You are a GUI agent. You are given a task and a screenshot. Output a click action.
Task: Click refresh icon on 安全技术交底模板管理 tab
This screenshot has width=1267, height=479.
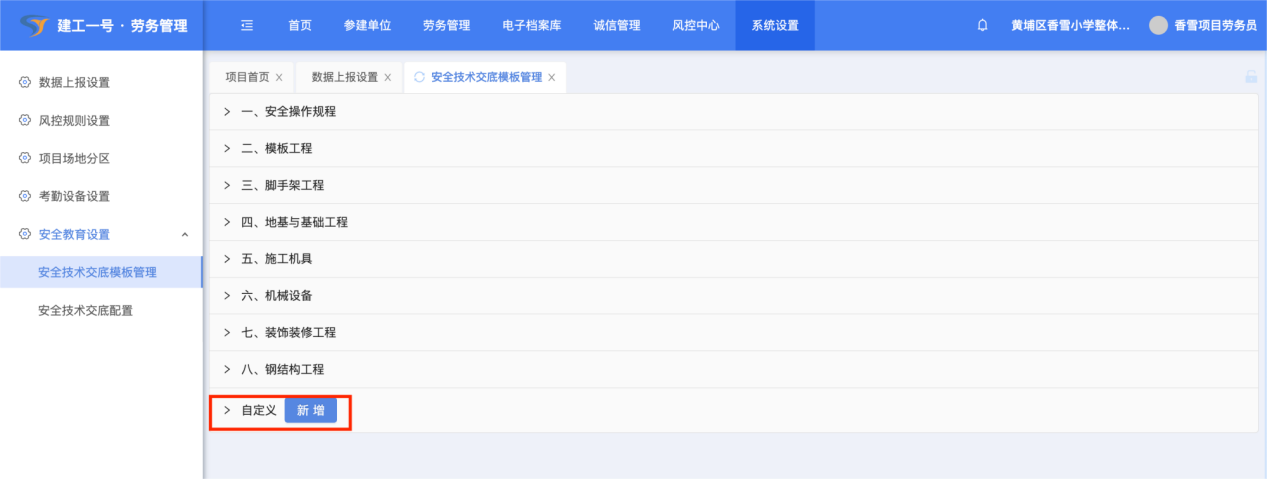(419, 77)
